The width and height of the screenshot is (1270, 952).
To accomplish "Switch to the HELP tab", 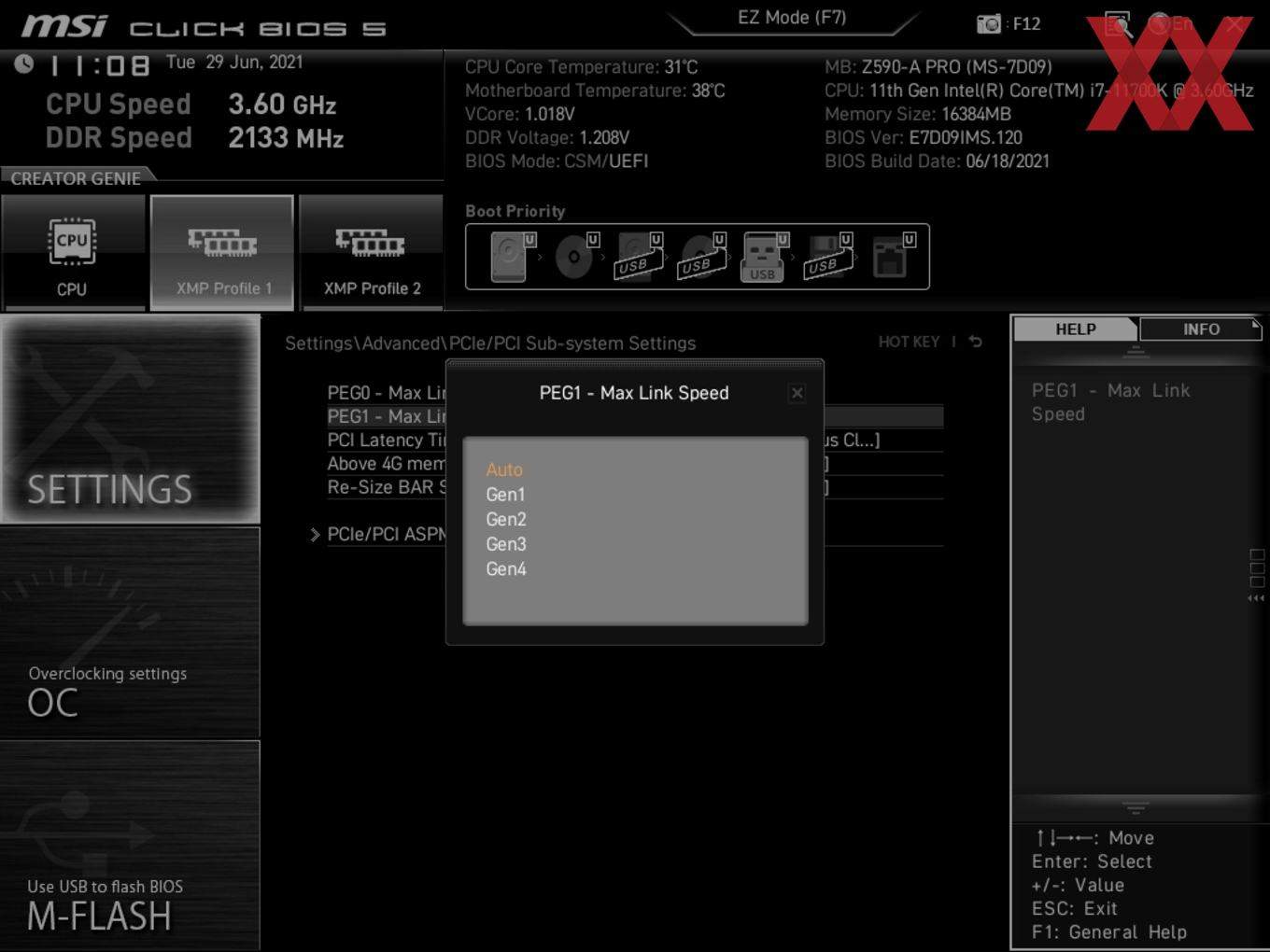I will click(1075, 329).
